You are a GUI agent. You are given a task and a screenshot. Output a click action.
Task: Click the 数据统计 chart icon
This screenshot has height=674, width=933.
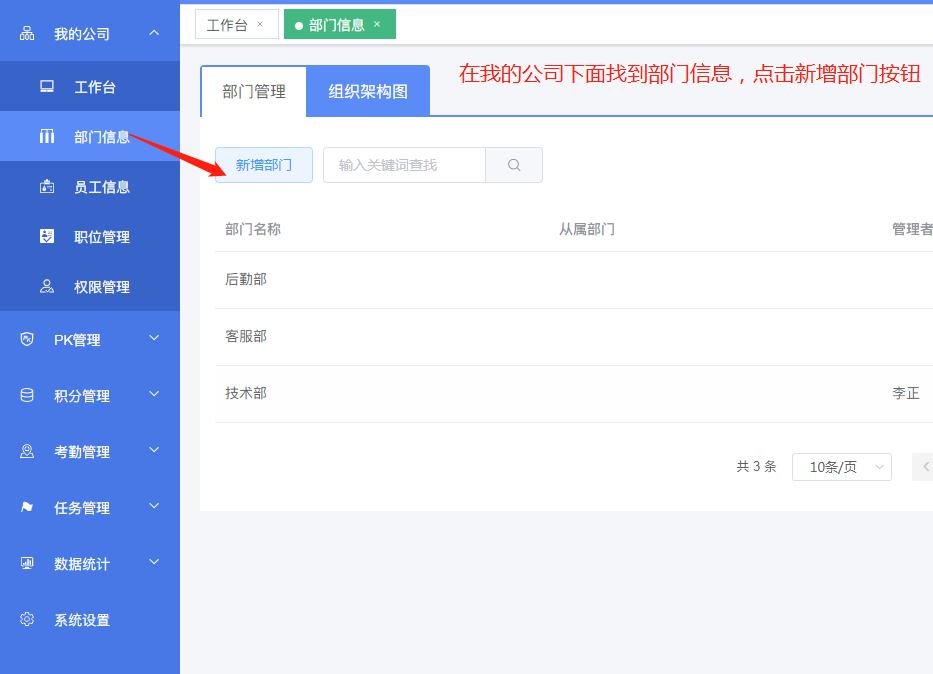pyautogui.click(x=27, y=563)
